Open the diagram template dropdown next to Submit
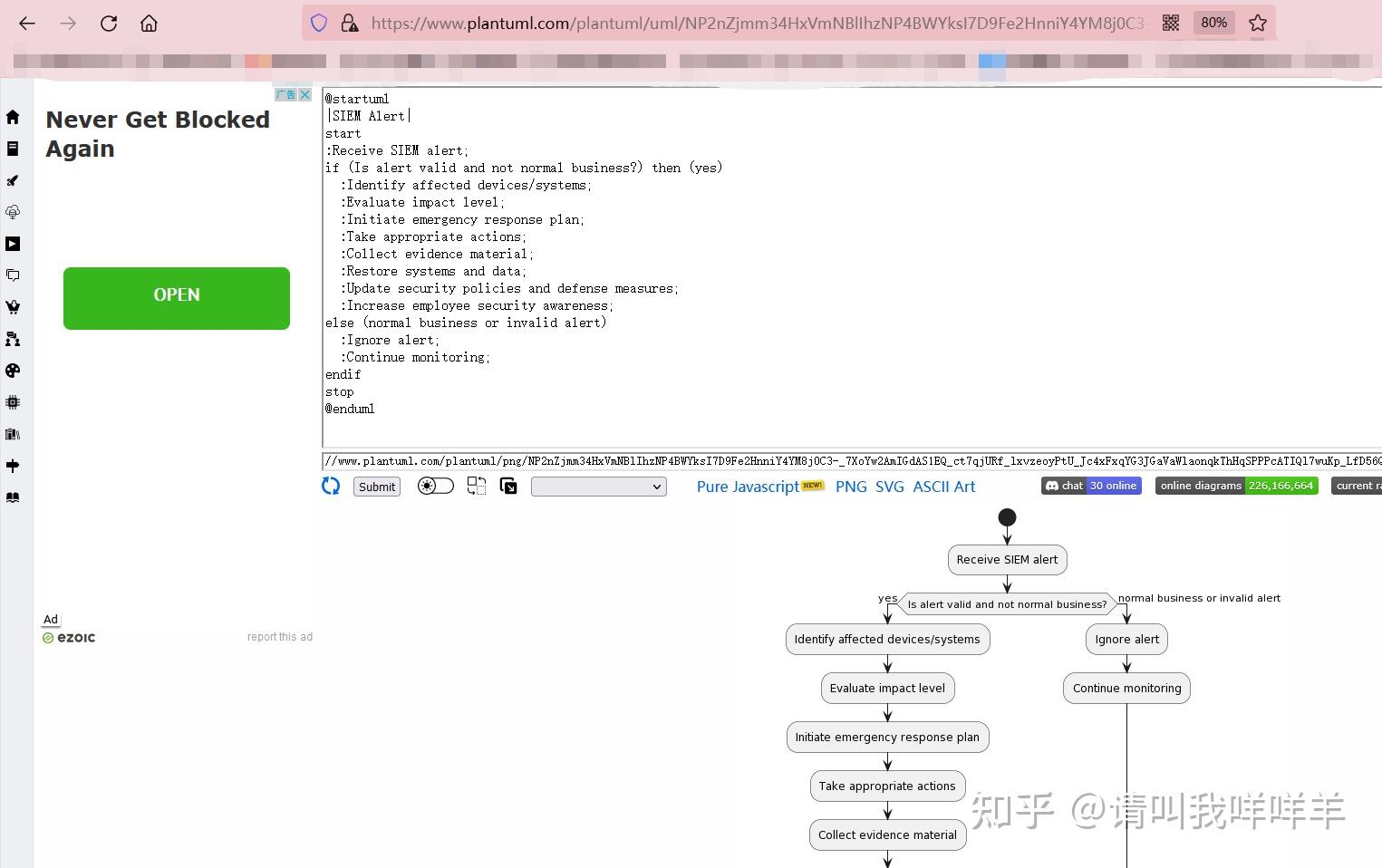 (598, 487)
